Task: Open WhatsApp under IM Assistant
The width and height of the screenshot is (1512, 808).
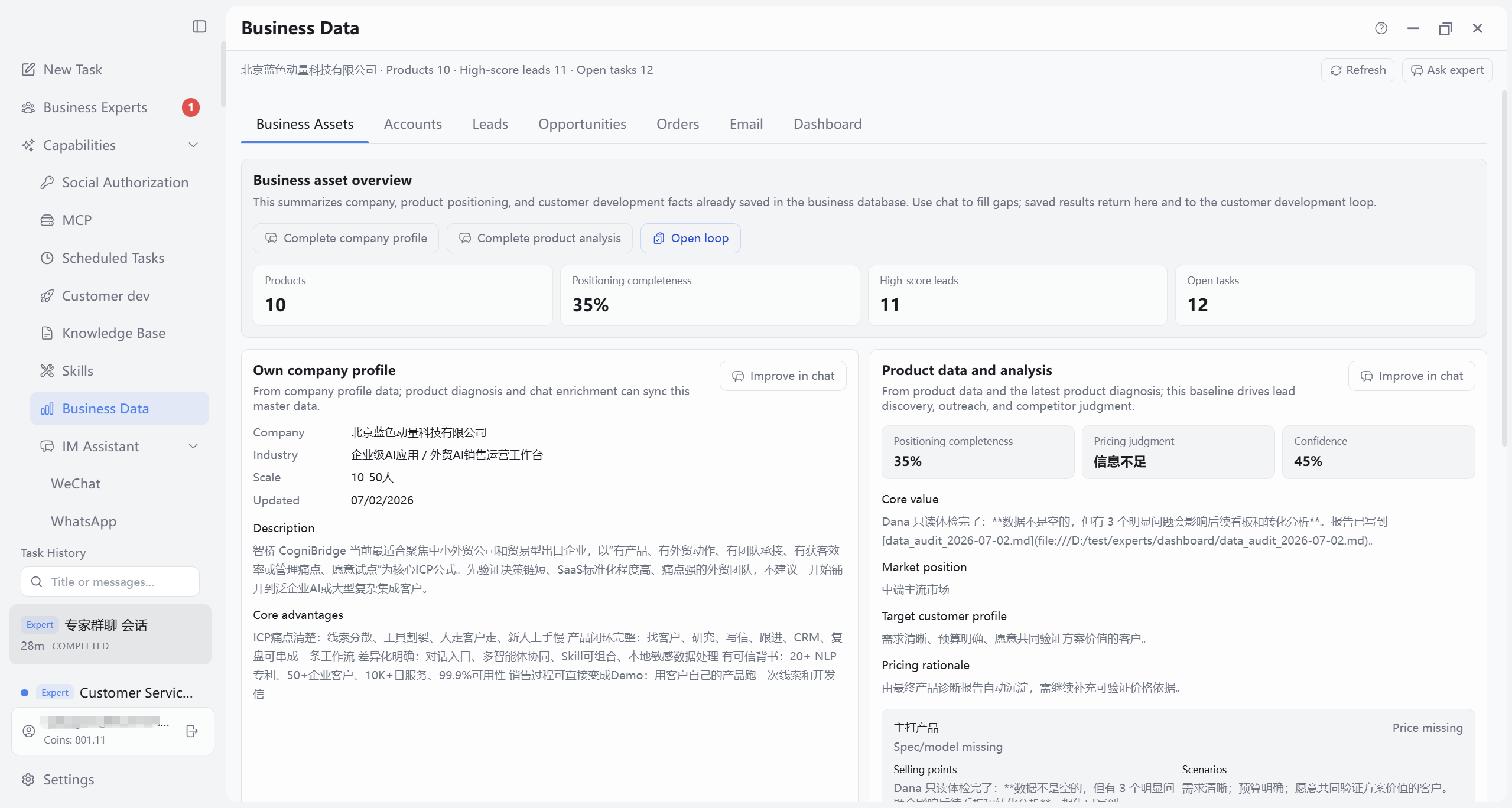Action: [x=83, y=522]
